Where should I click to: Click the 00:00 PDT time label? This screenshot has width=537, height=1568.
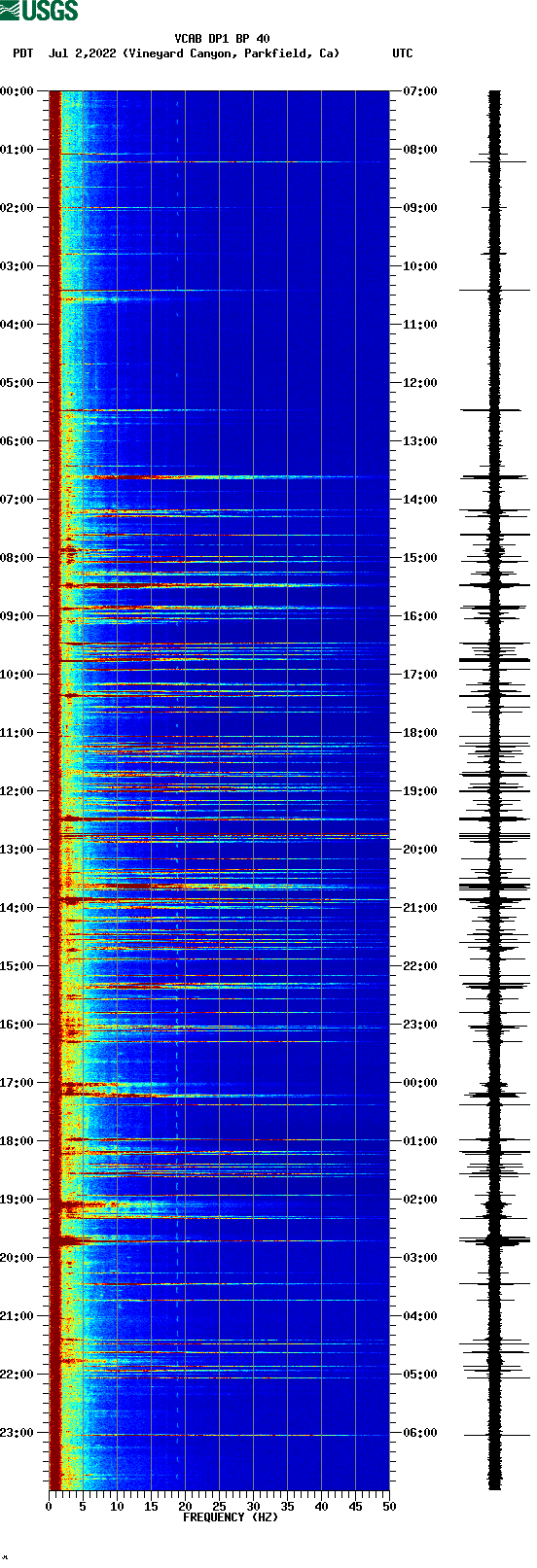click(18, 91)
